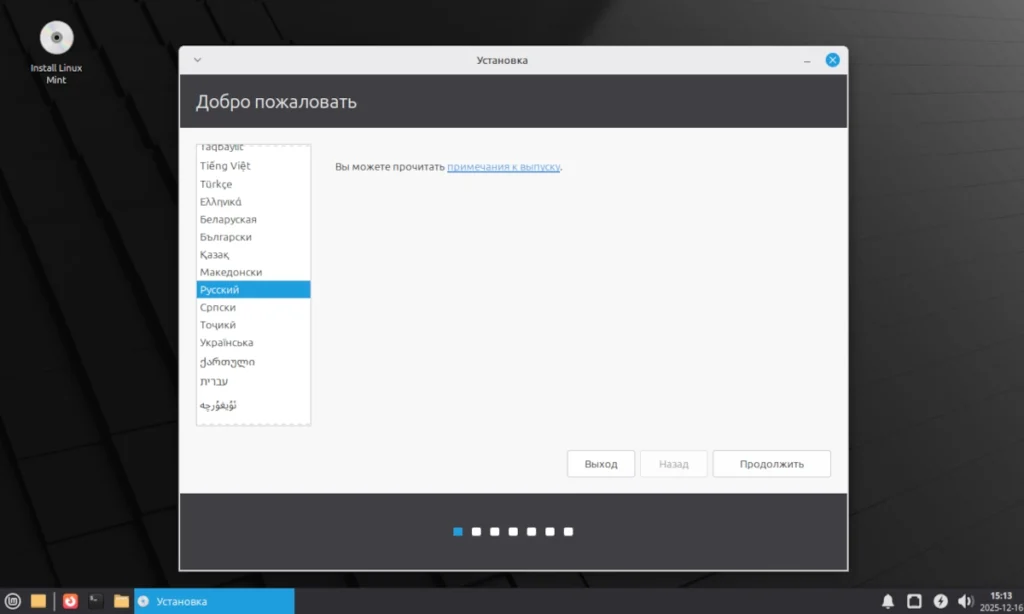Minimize the Установка window
Viewport: 1024px width, 614px height.
pos(807,61)
